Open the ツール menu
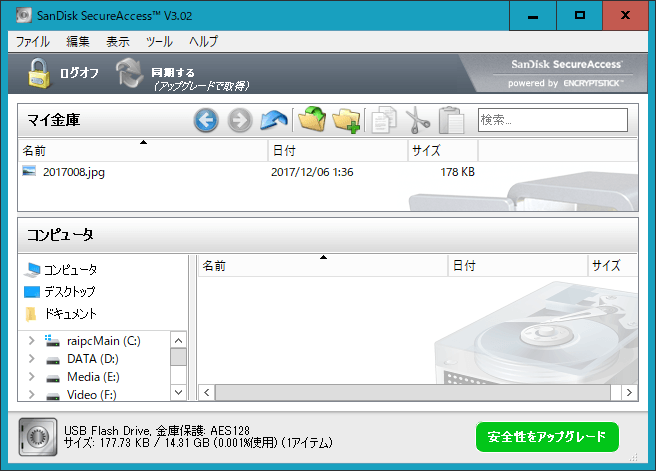Screen dimensions: 656x471 pyautogui.click(x=159, y=41)
